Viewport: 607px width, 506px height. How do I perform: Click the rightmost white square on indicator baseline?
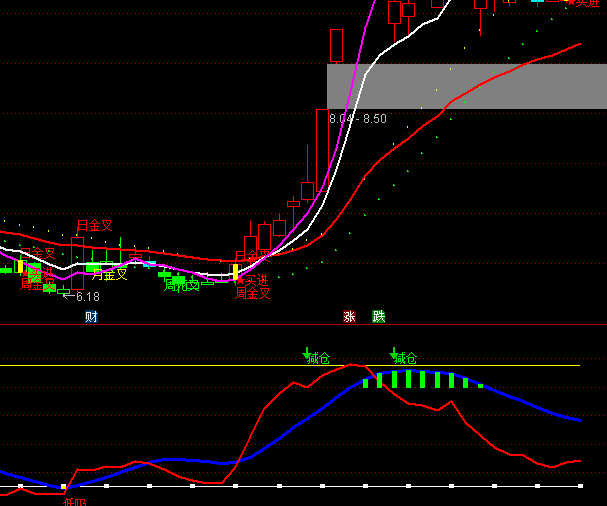pyautogui.click(x=580, y=486)
